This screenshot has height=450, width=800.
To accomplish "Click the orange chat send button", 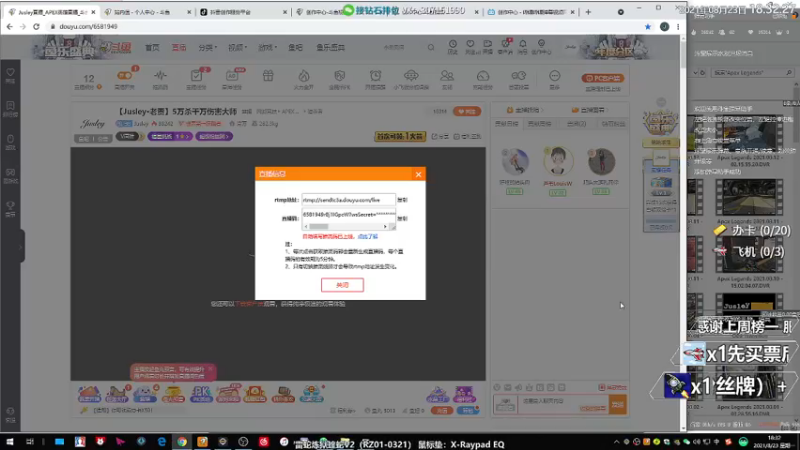I will tap(618, 404).
